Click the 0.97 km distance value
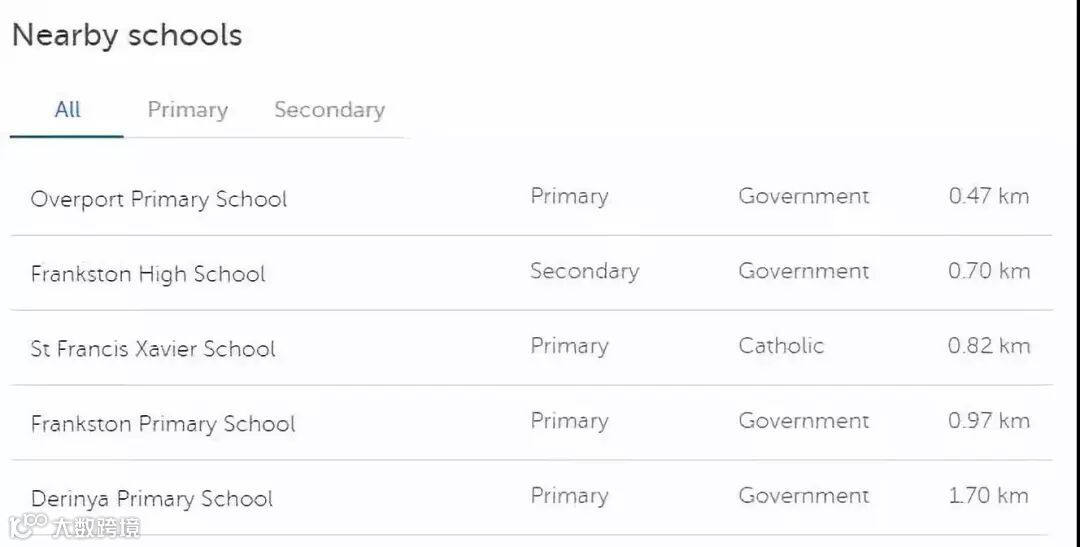The image size is (1080, 547). [x=988, y=421]
